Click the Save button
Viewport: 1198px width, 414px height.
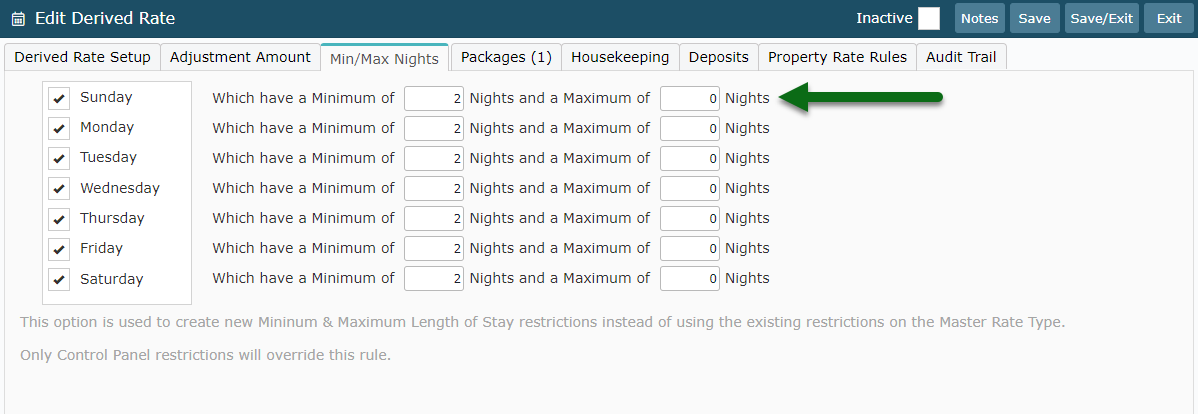[x=1034, y=18]
